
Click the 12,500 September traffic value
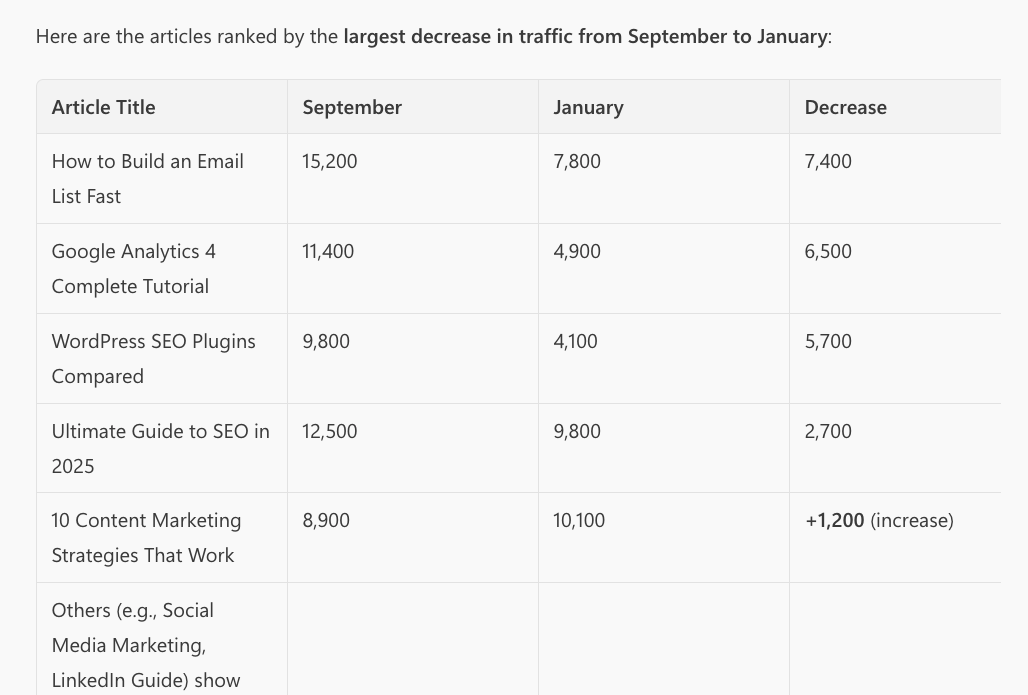pyautogui.click(x=330, y=432)
